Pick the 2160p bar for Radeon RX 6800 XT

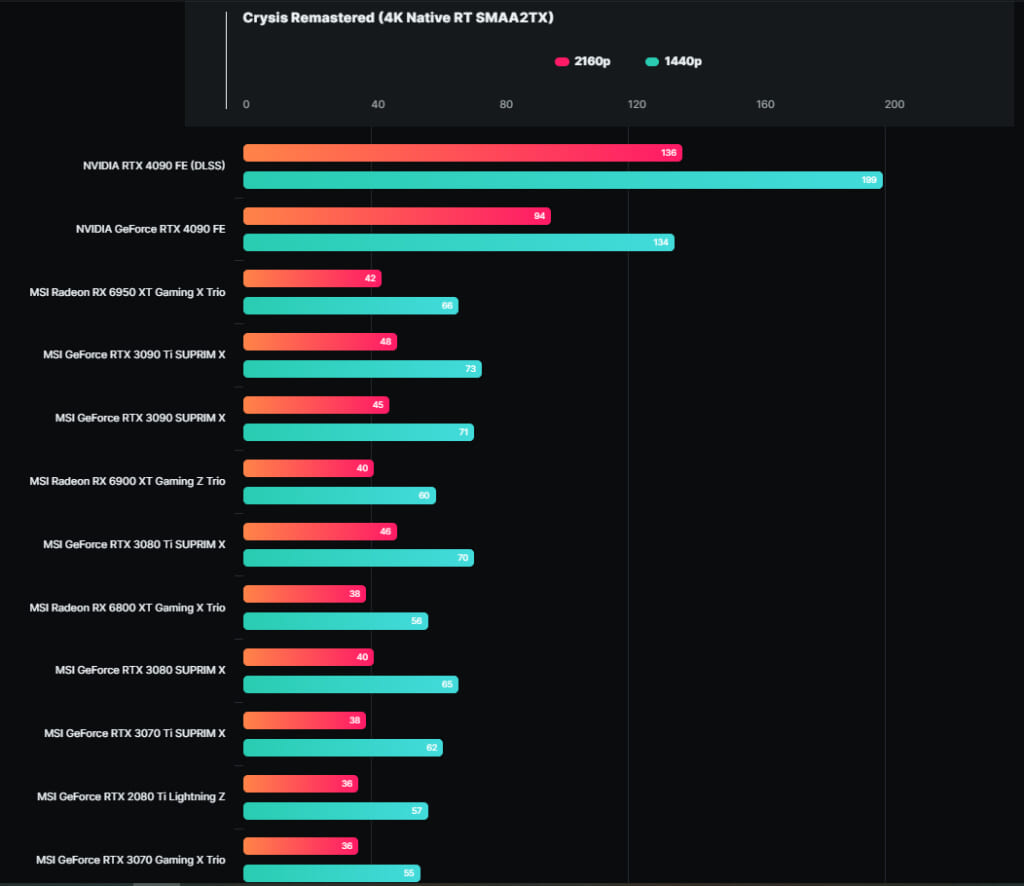click(304, 594)
